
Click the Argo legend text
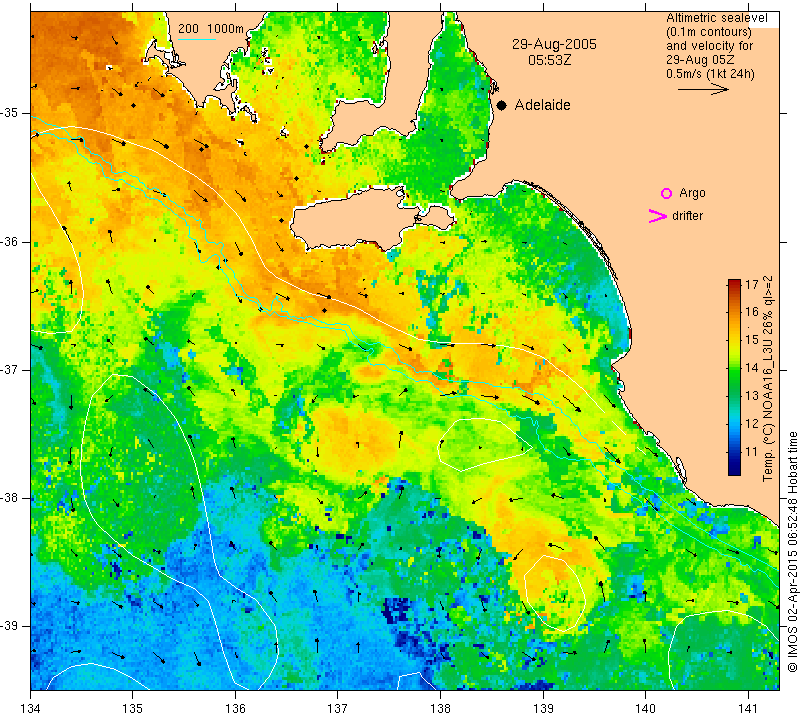692,193
